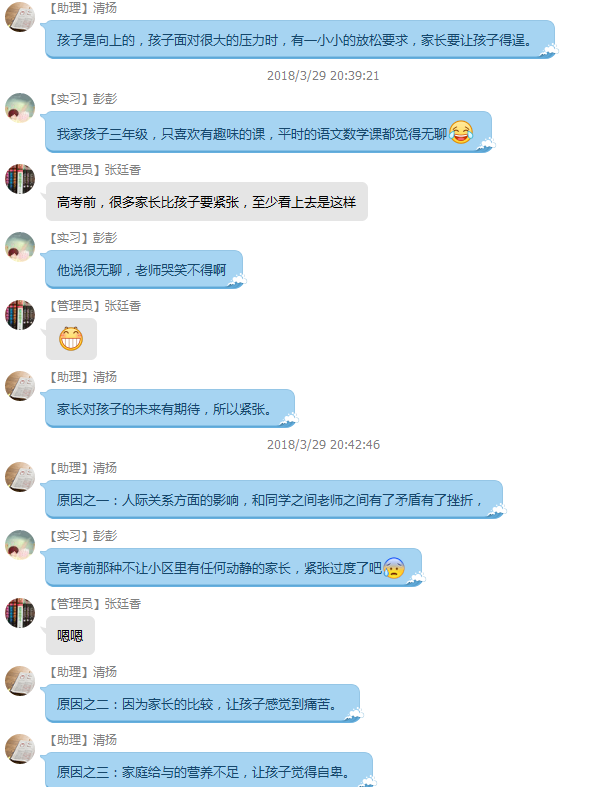Select the 嗯嗯 message bubble

point(70,635)
